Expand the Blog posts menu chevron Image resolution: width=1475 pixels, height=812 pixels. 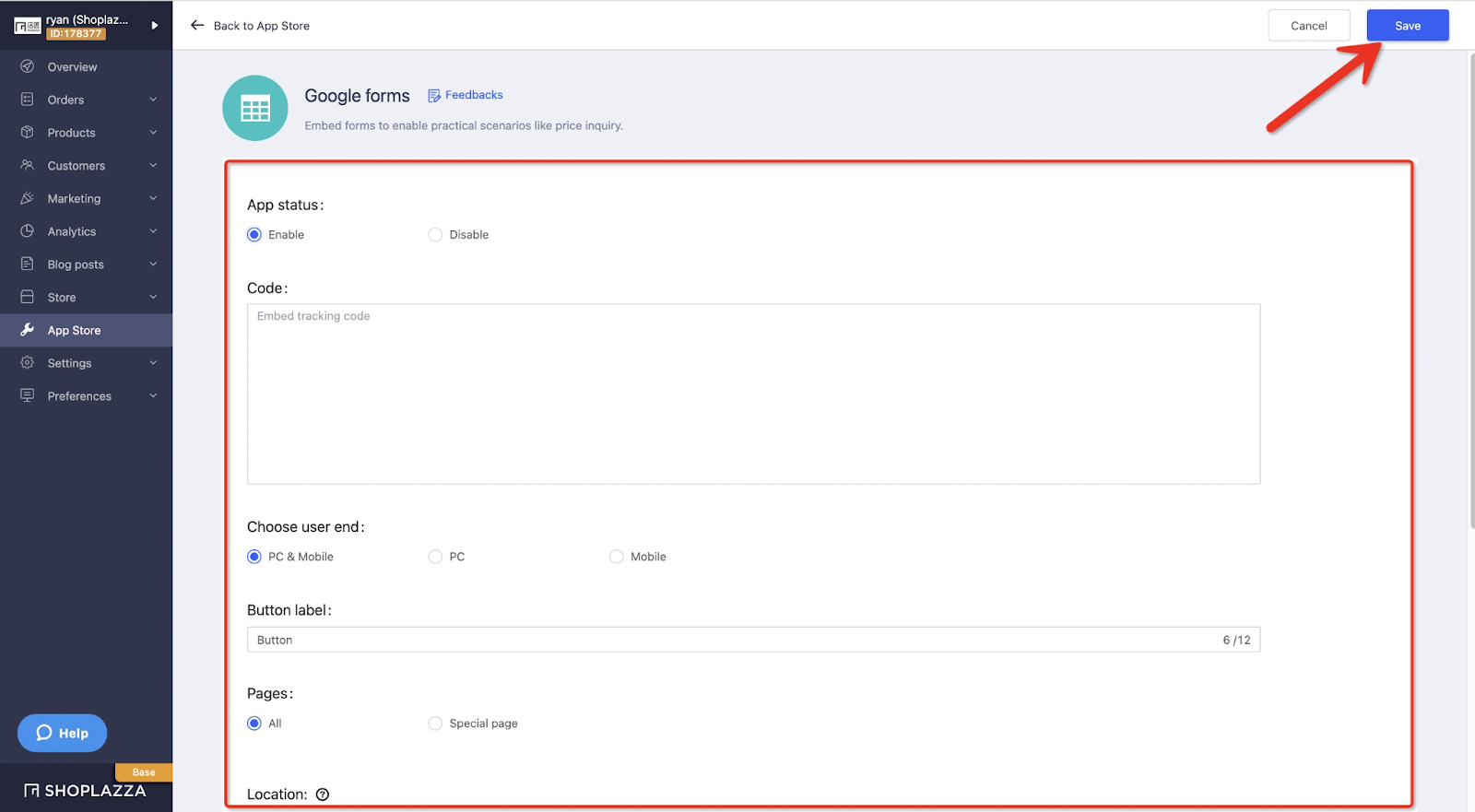153,264
